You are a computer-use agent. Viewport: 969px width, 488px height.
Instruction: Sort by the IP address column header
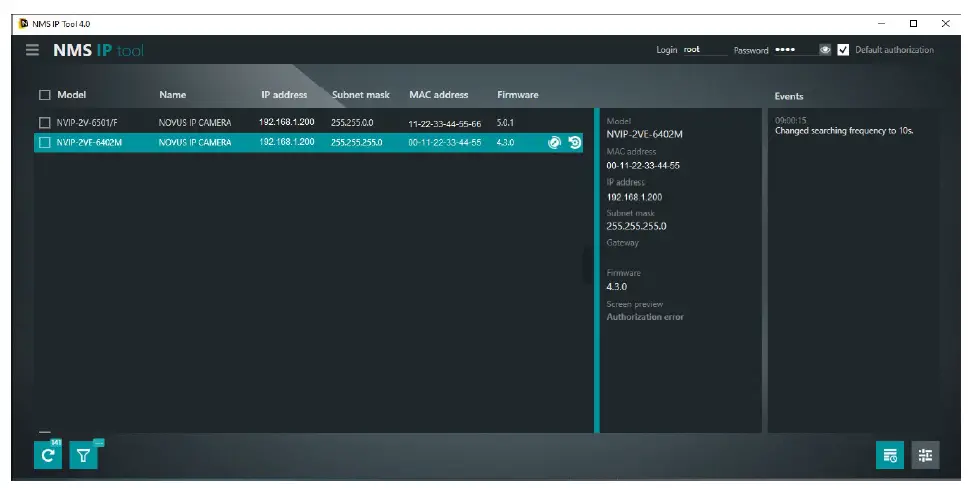point(284,95)
